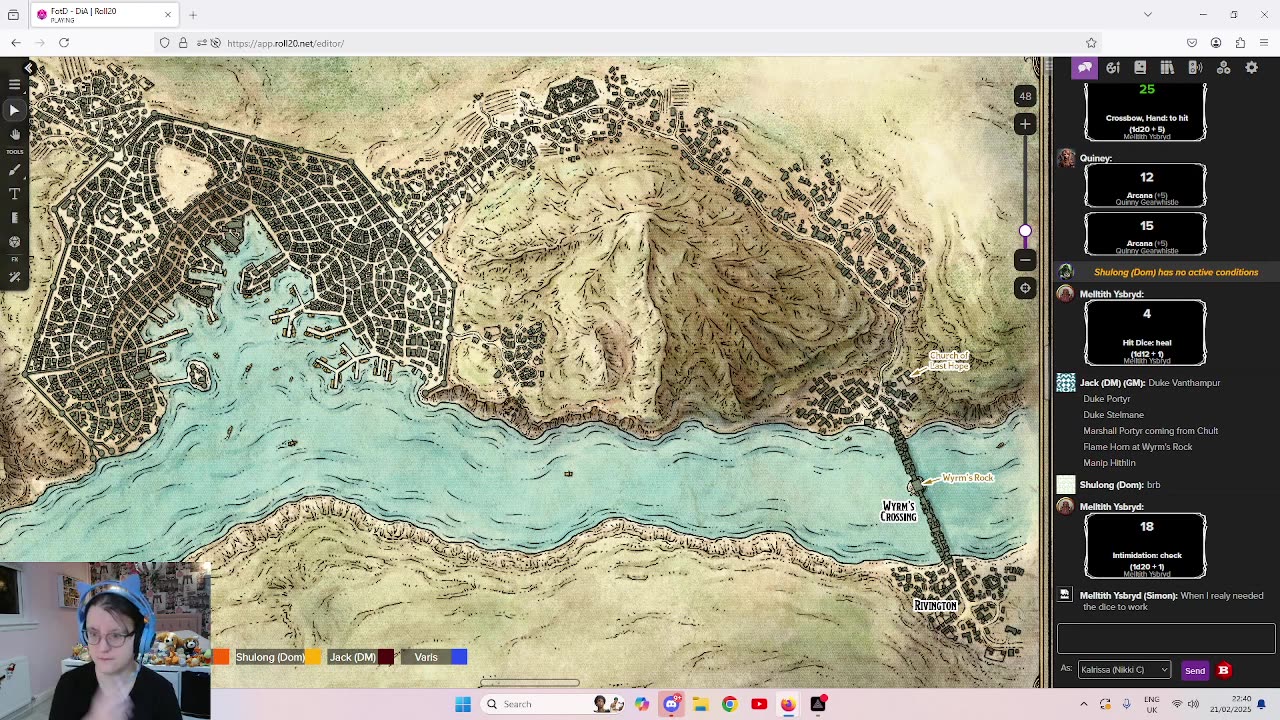This screenshot has width=1280, height=720.
Task: Open the Speaking As dropdown
Action: 1124,670
